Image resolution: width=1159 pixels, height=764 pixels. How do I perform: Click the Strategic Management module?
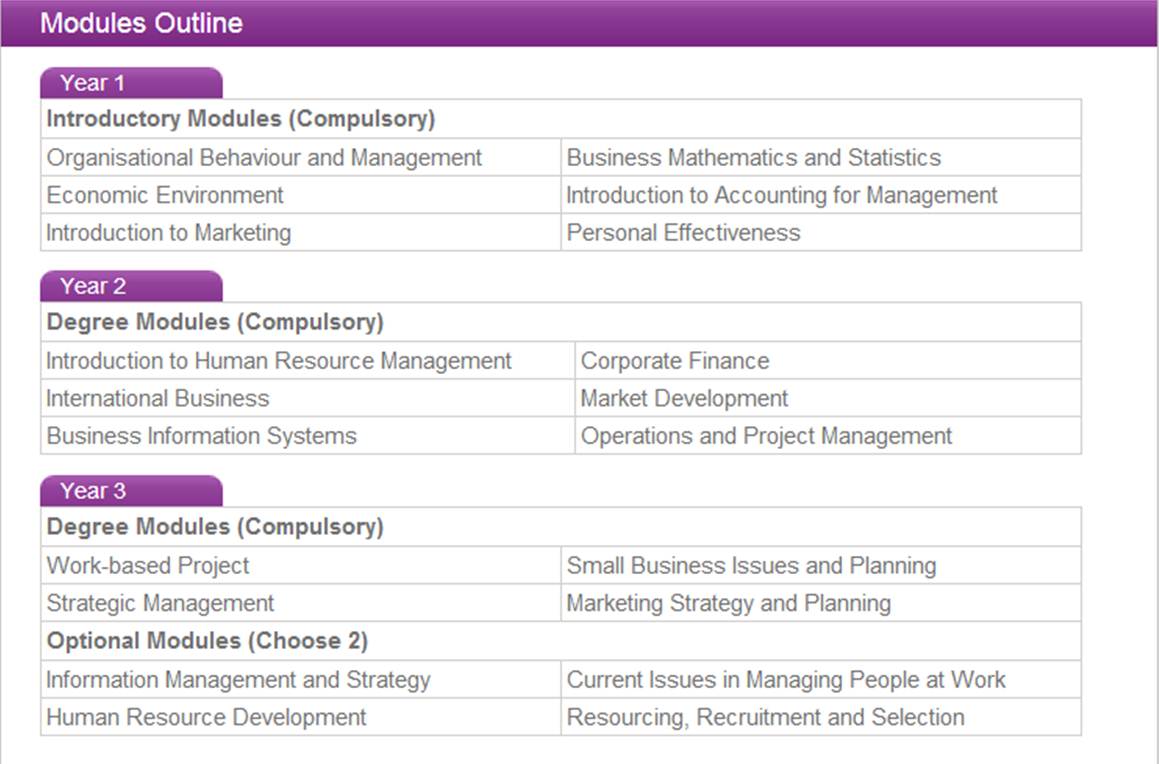[160, 603]
